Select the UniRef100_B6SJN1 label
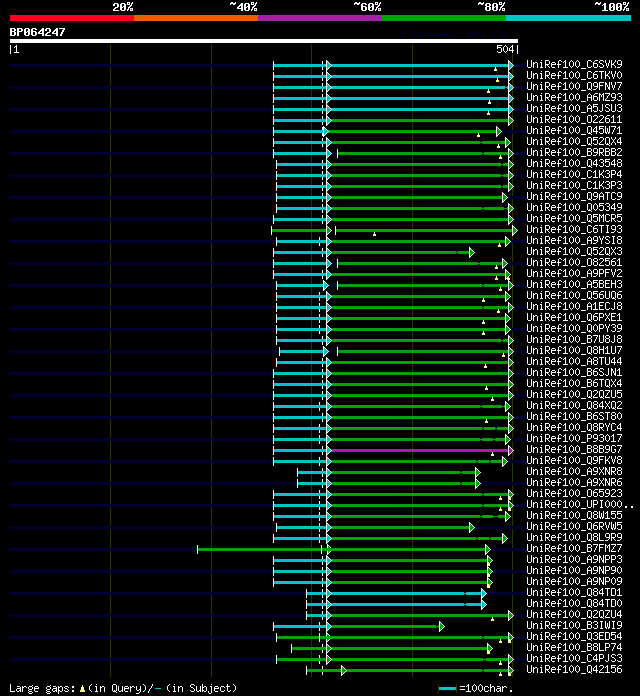 [574, 372]
